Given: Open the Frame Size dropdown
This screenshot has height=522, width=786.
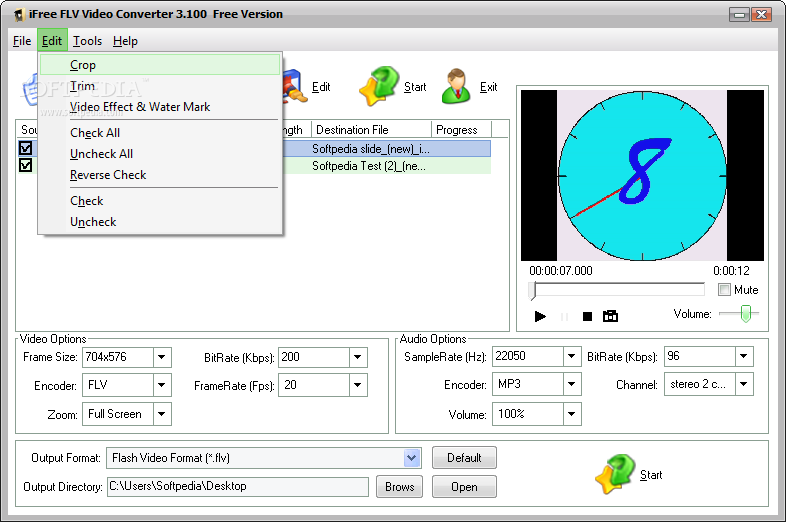Looking at the screenshot, I should [x=161, y=357].
